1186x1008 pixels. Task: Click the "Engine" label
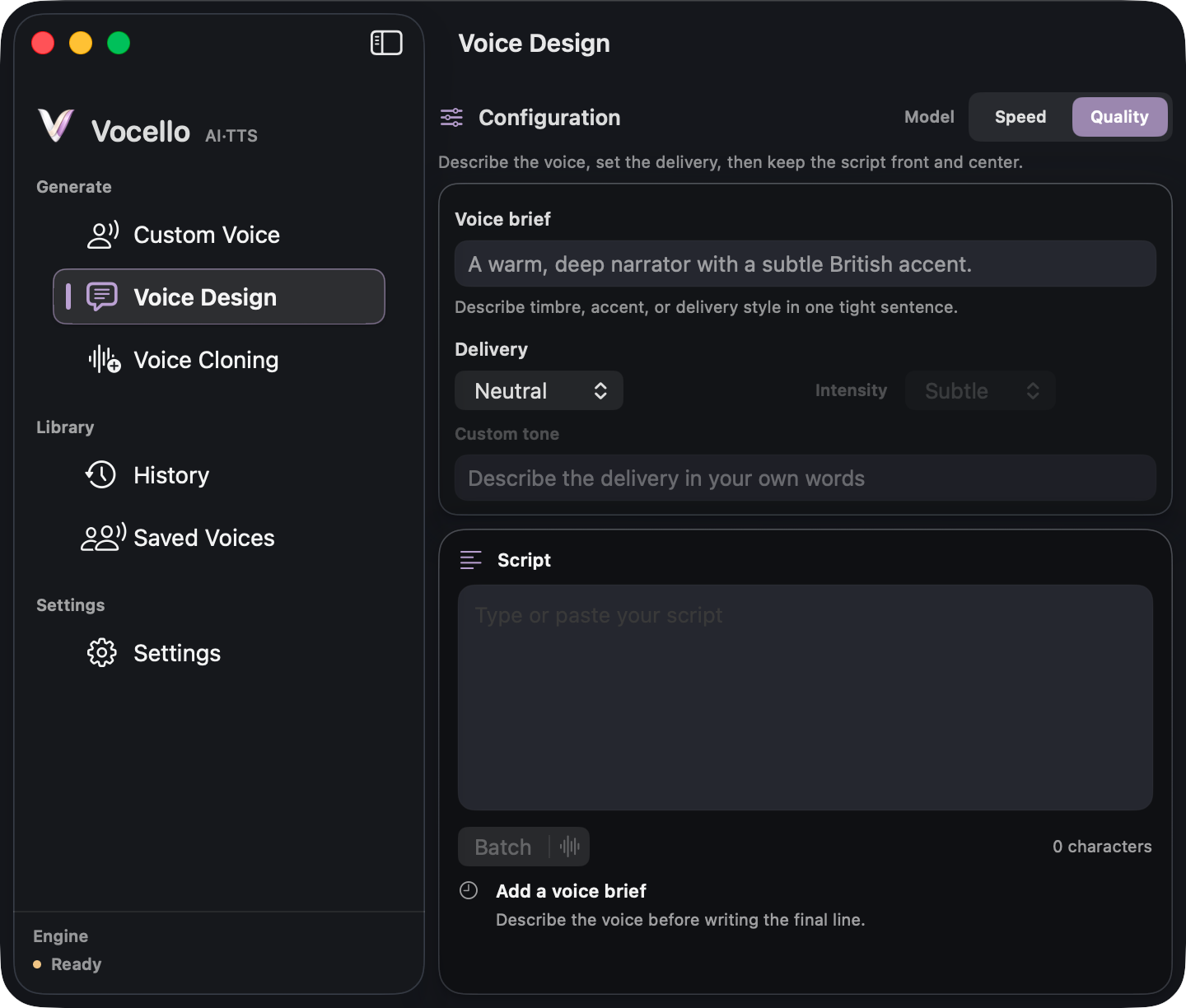pos(60,936)
